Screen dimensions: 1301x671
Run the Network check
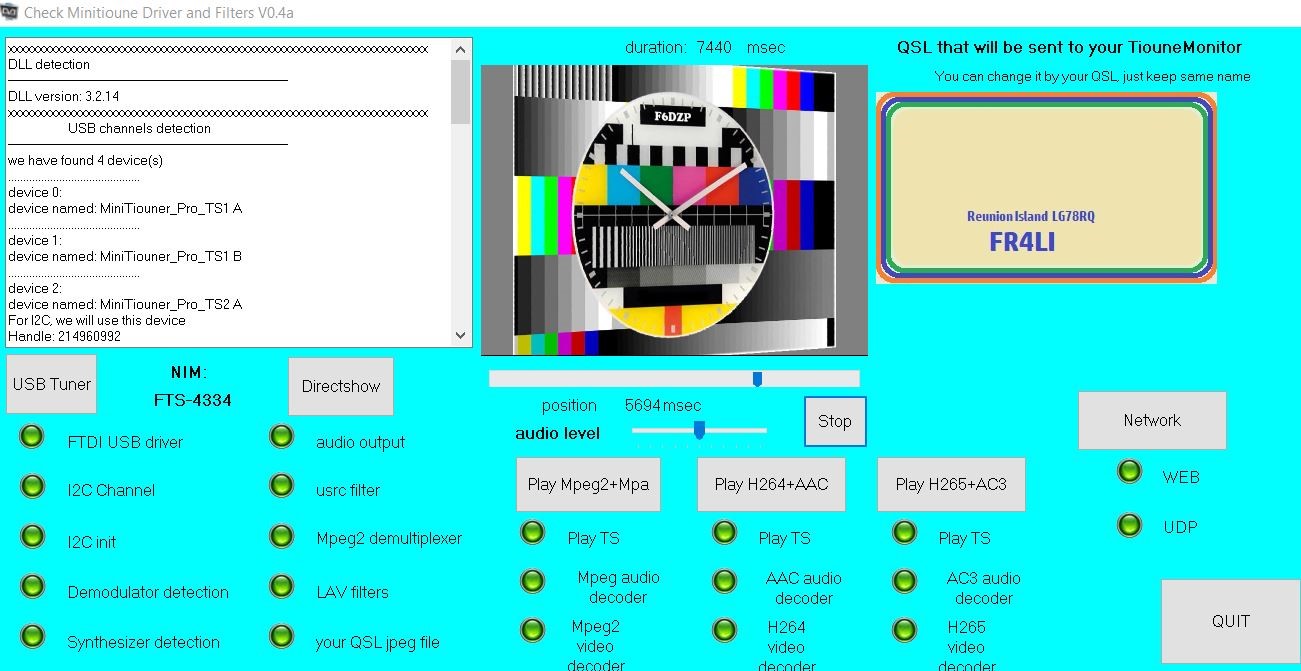[x=1152, y=420]
